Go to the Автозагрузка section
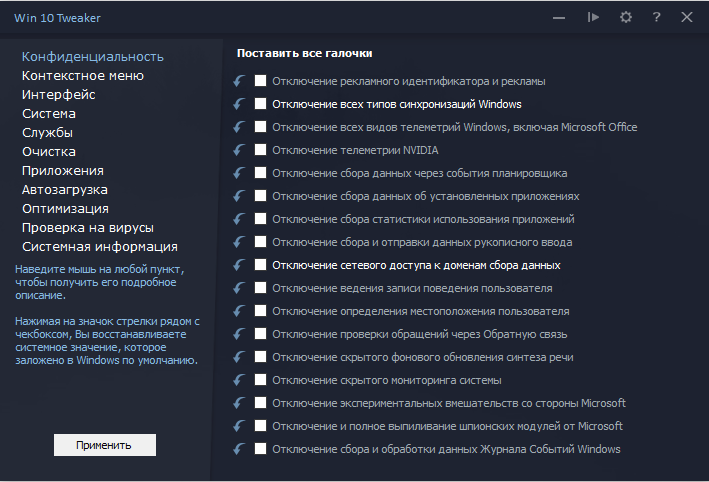Image resolution: width=709 pixels, height=482 pixels. point(65,189)
